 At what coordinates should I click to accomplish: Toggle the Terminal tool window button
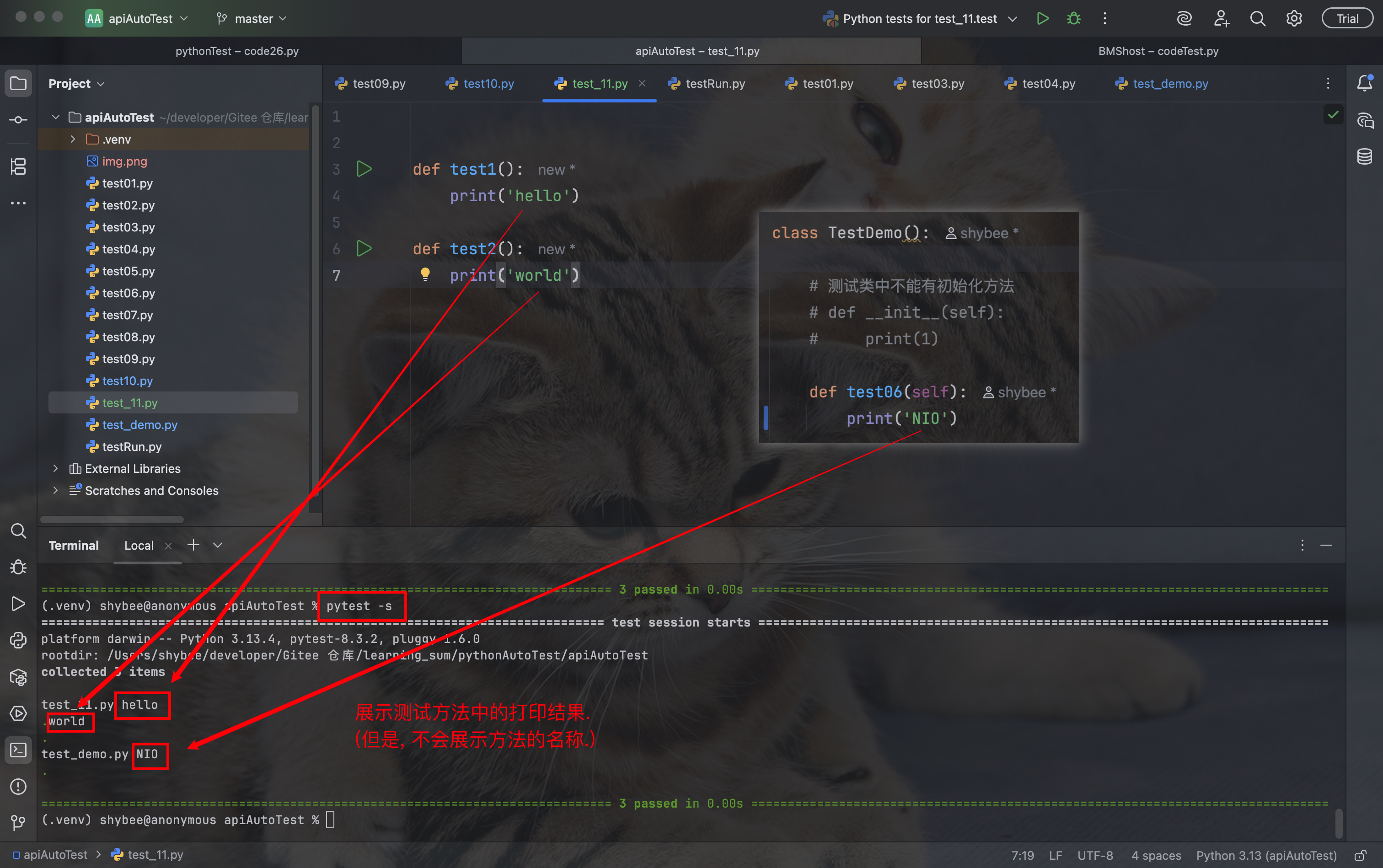click(18, 750)
